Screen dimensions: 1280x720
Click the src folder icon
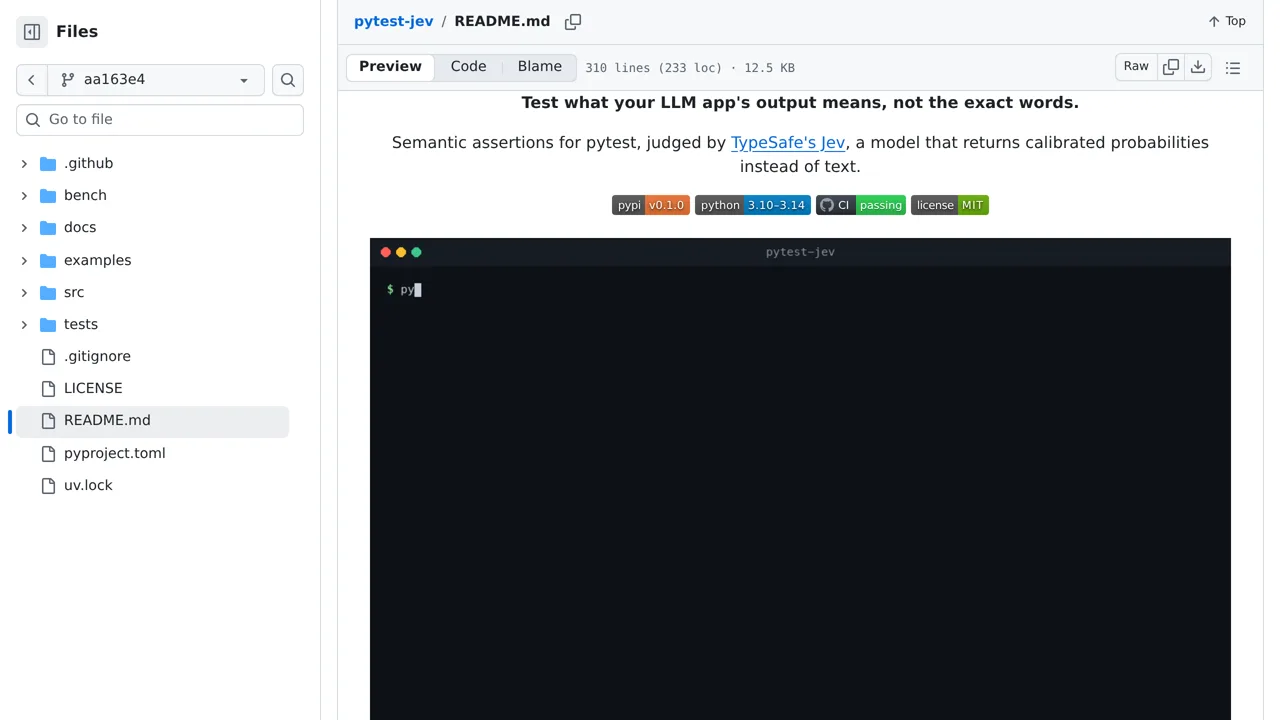(48, 293)
